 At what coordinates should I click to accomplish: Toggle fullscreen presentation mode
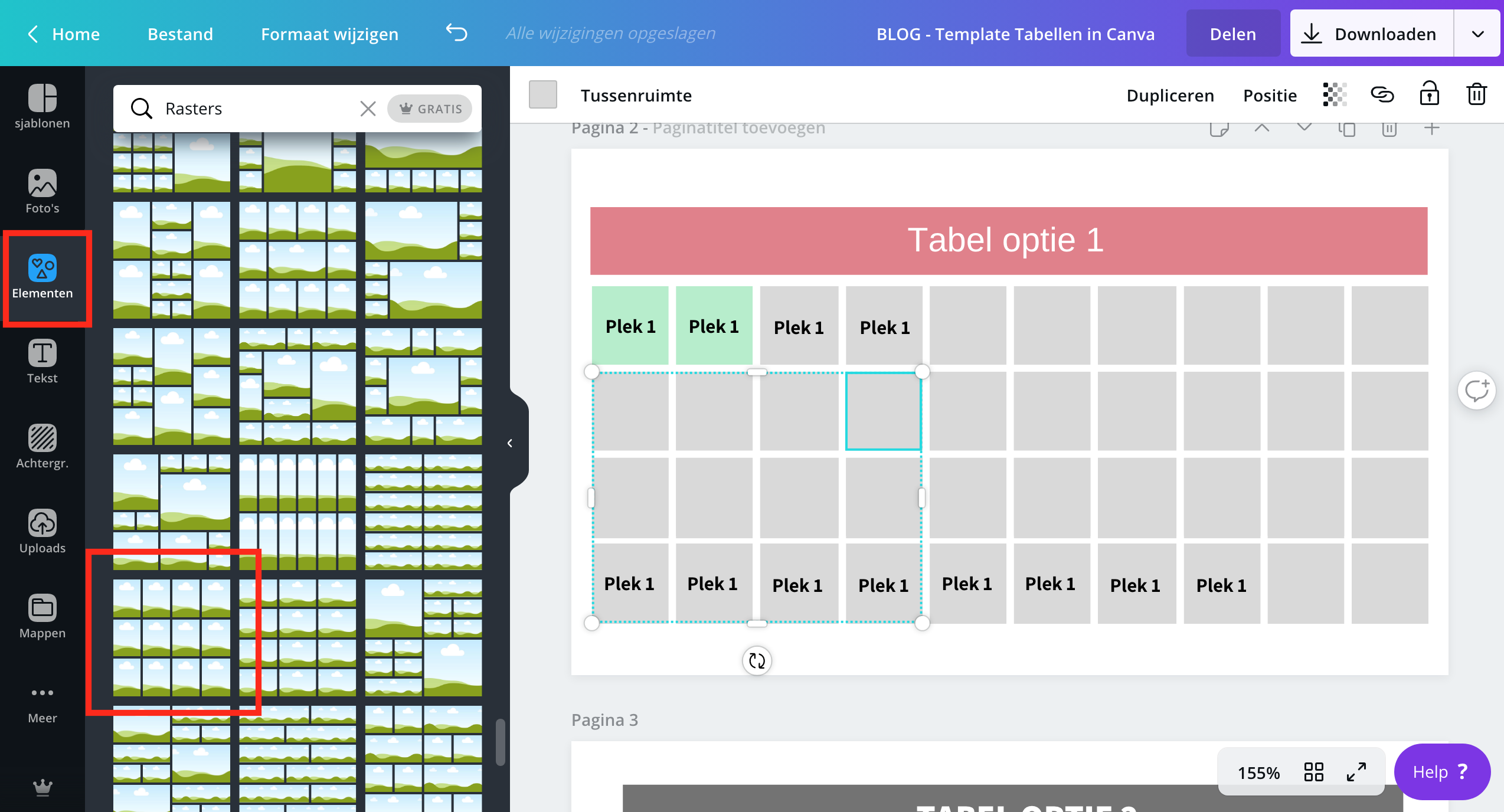click(1356, 772)
